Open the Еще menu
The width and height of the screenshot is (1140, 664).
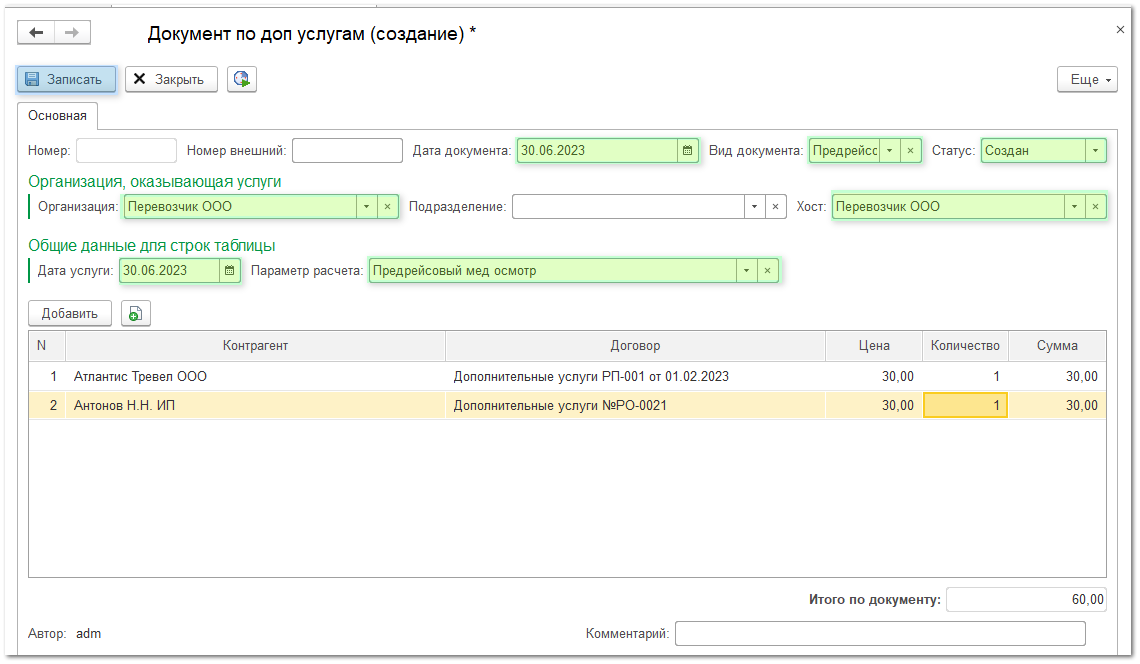click(x=1087, y=80)
